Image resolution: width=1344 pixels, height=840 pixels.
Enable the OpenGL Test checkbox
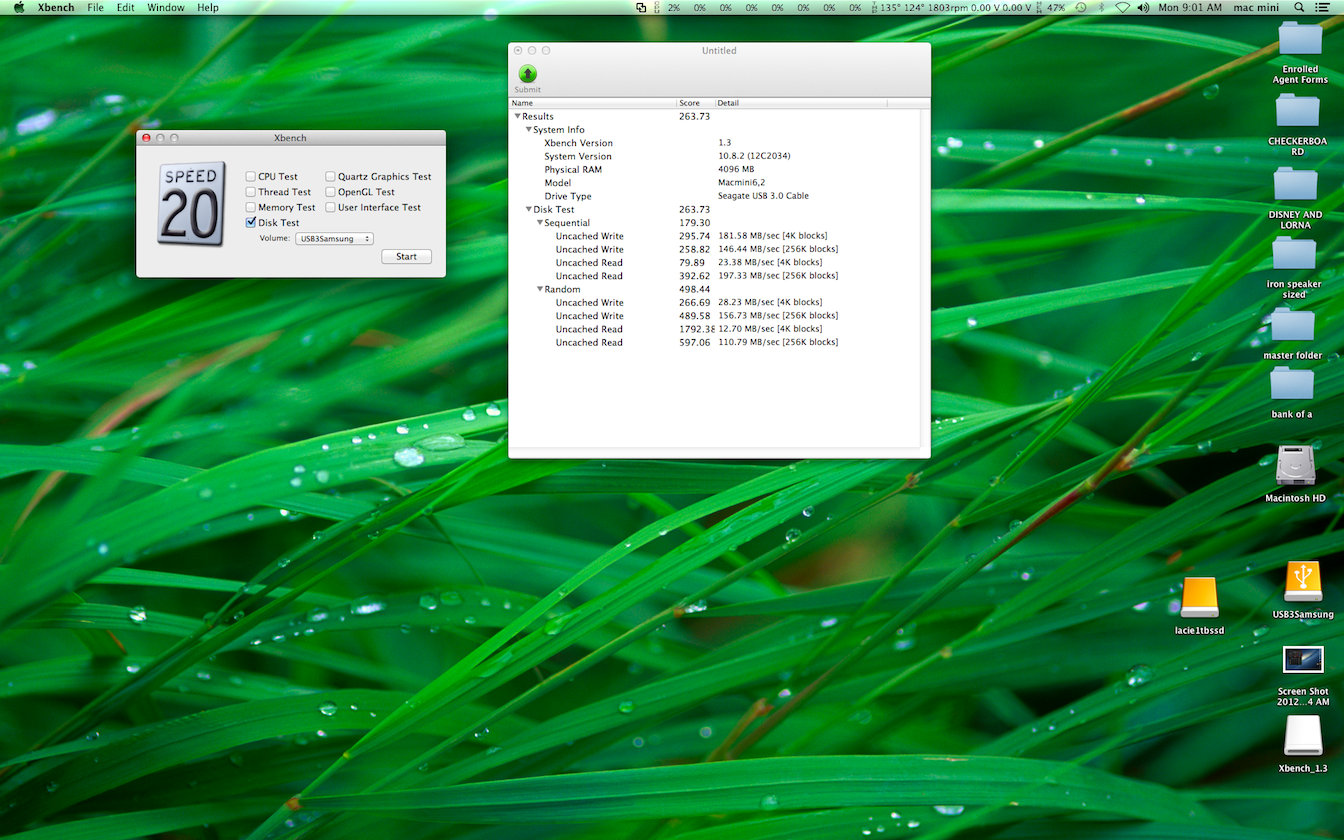[x=331, y=192]
